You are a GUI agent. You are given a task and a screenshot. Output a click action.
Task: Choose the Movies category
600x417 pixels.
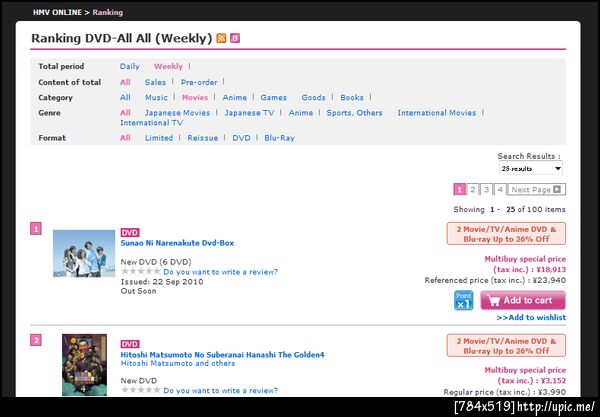click(195, 98)
